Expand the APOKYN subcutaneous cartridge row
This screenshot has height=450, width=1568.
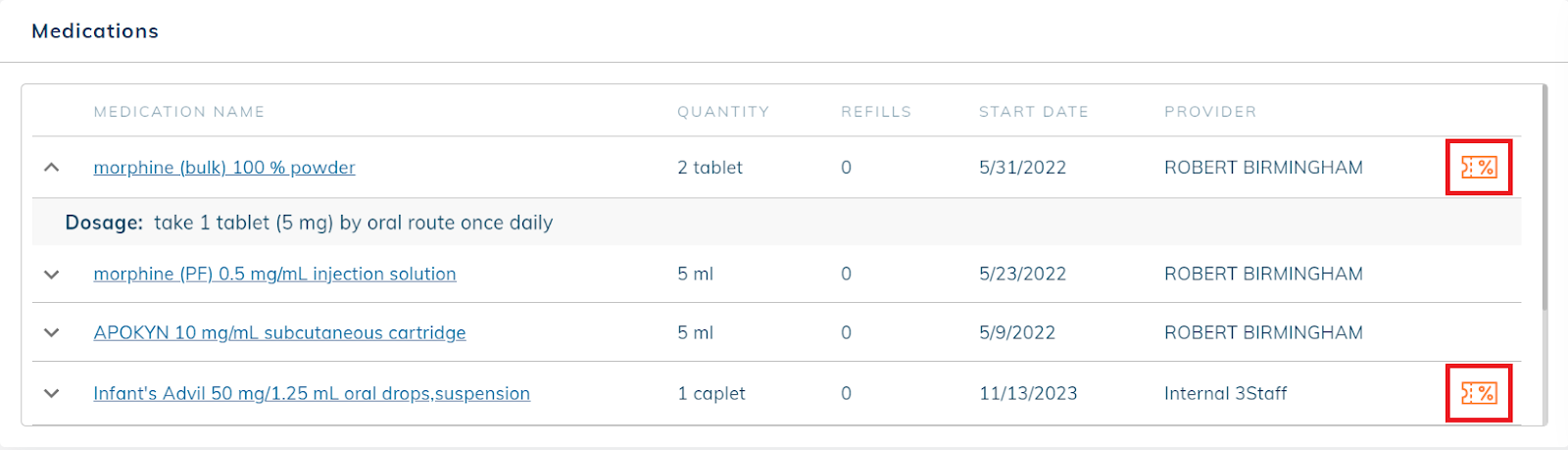(52, 333)
